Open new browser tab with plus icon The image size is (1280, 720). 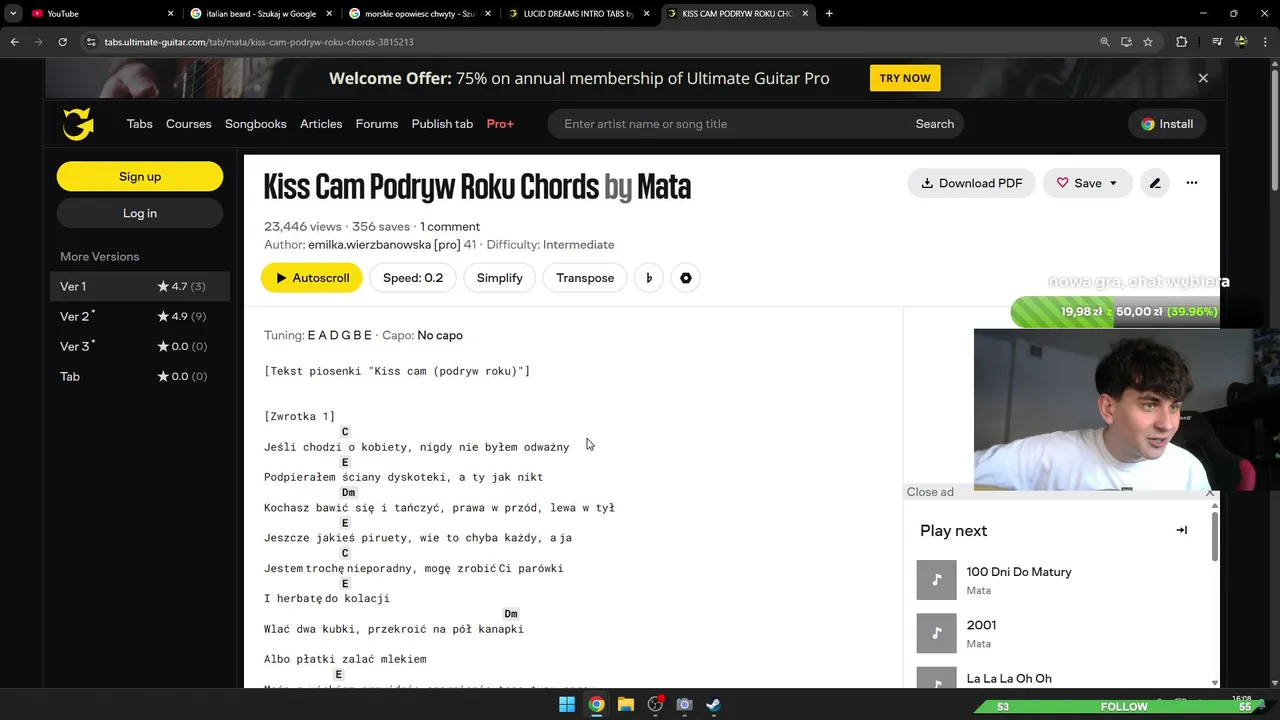pos(829,13)
